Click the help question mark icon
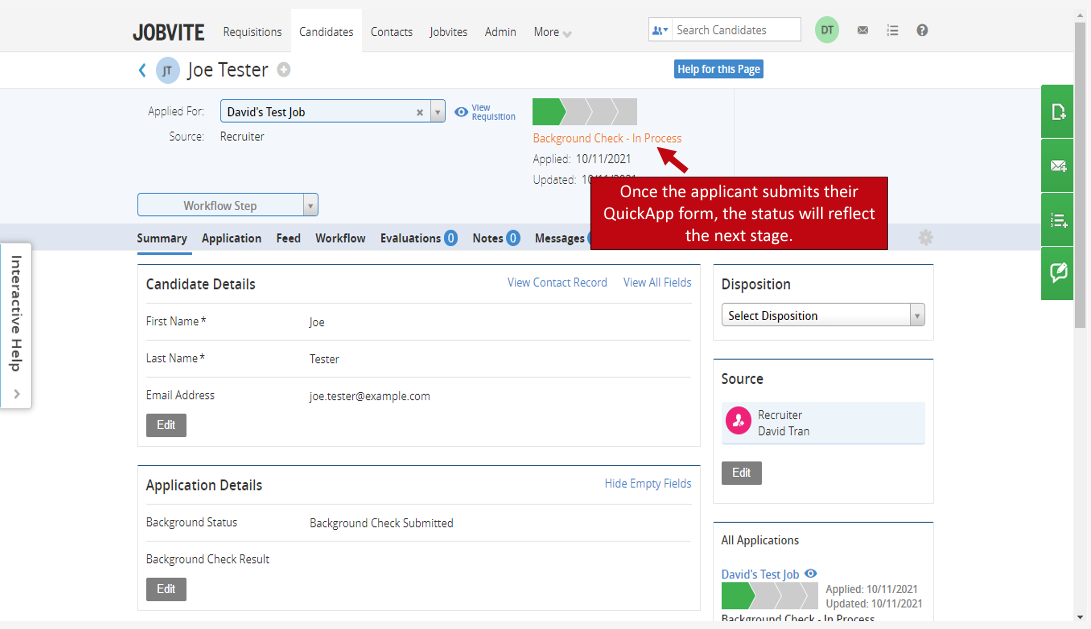The image size is (1091, 629). pyautogui.click(x=922, y=31)
